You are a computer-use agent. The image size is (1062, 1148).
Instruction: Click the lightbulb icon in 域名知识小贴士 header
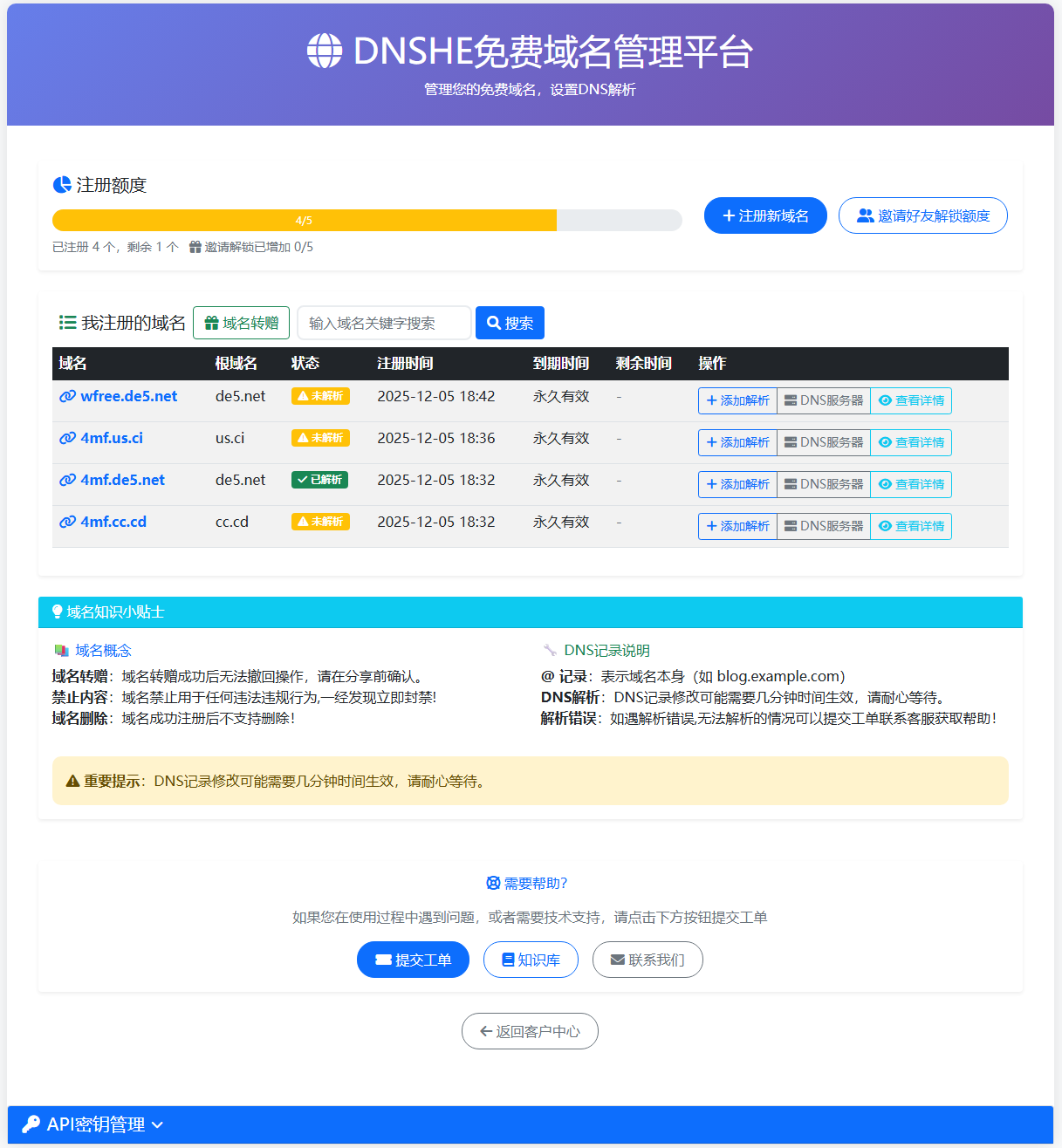(58, 612)
